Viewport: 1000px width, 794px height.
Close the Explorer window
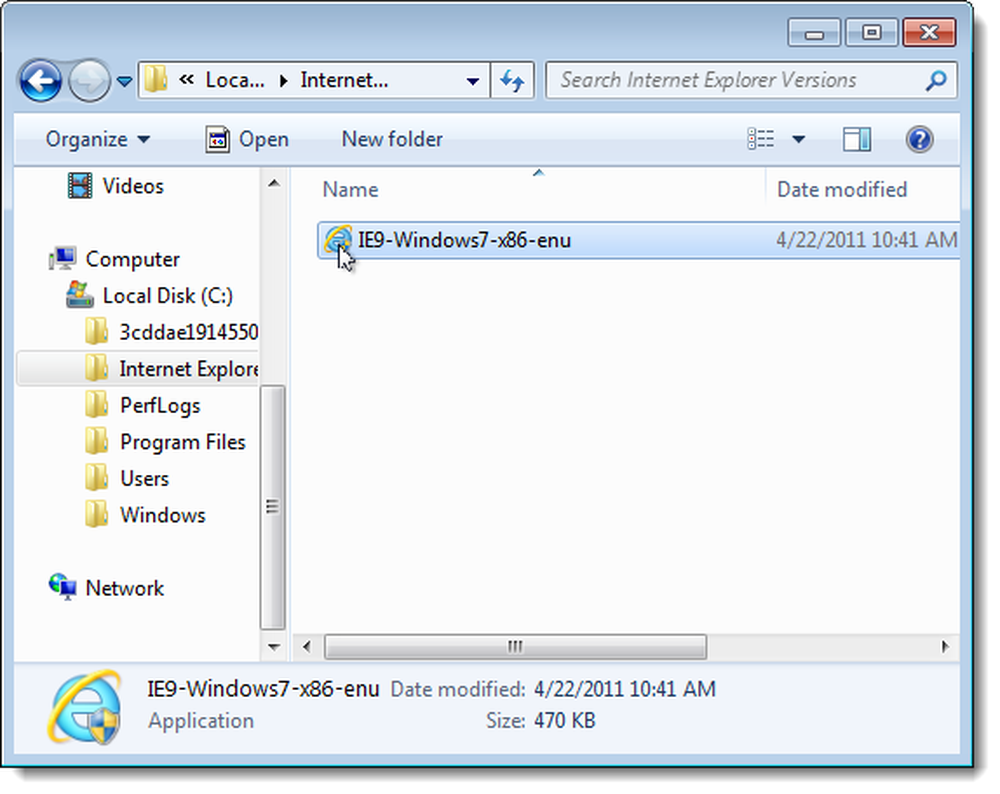click(929, 33)
